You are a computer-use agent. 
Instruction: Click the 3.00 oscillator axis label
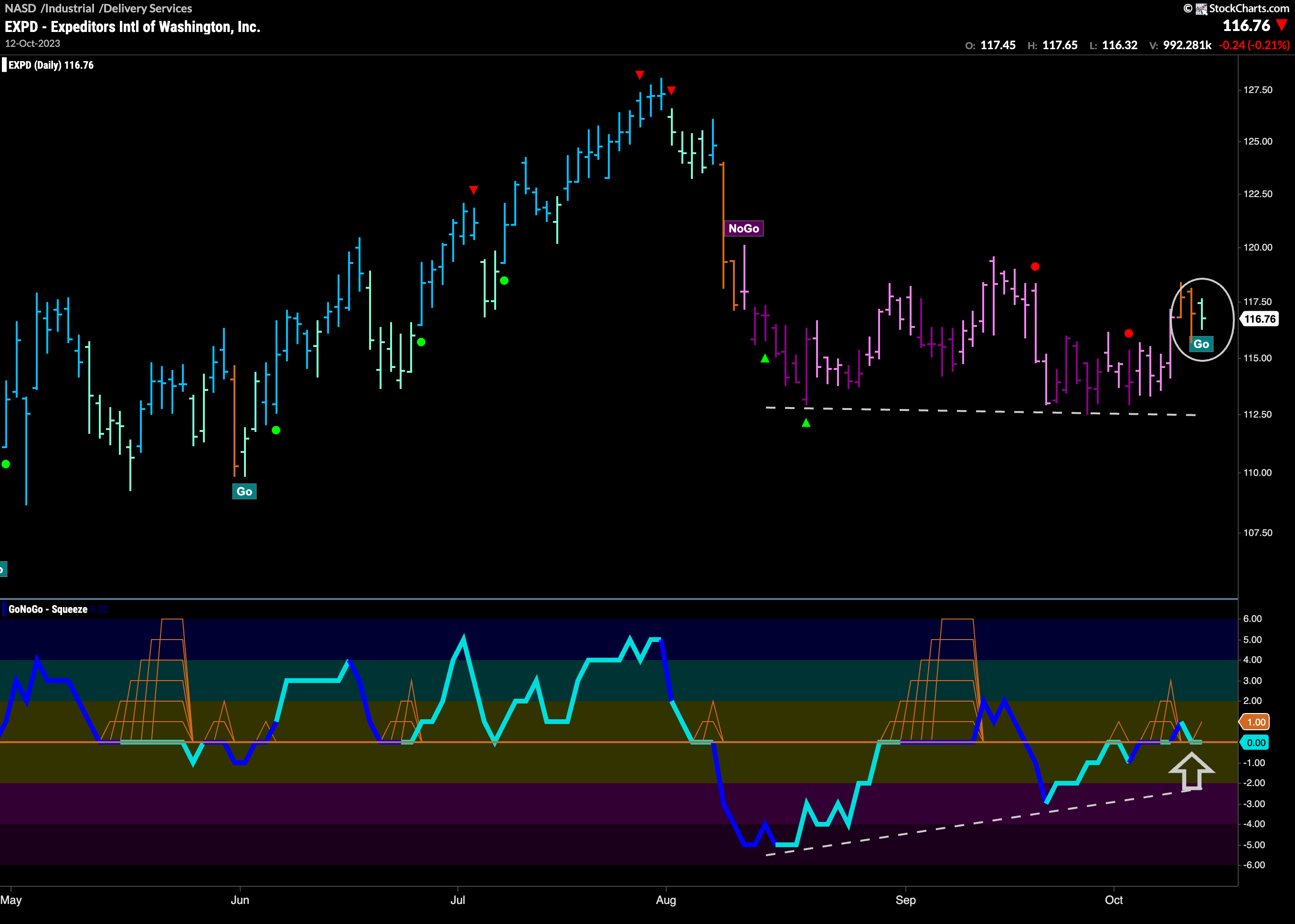(x=1253, y=681)
